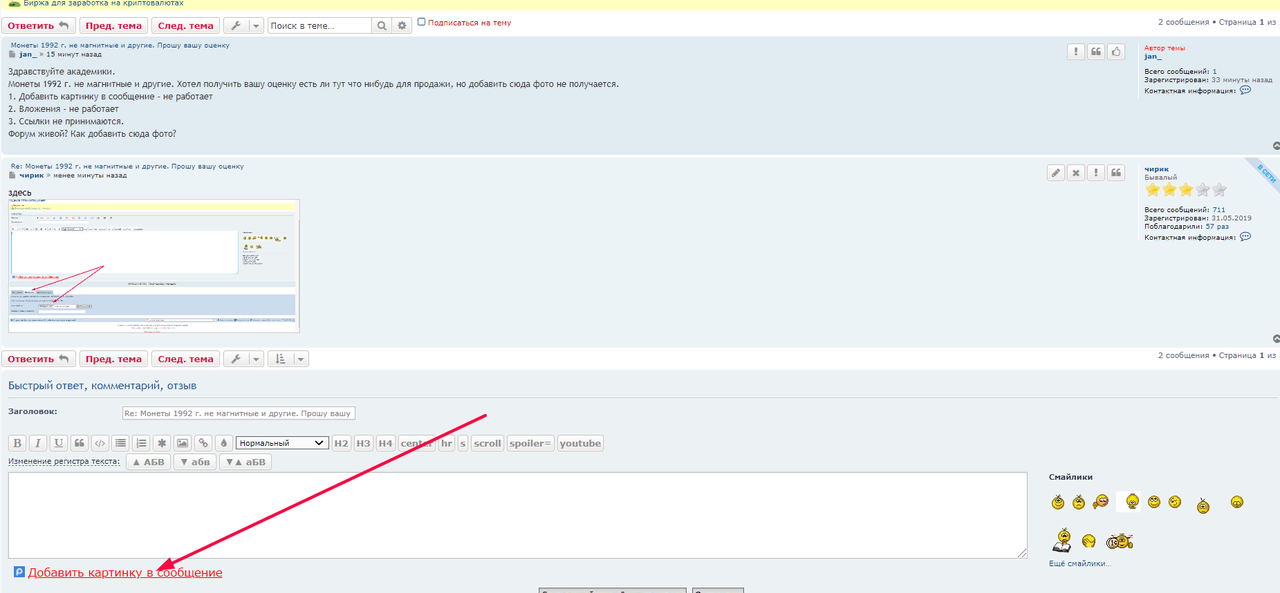Invert text case '▼▲ аБВ' button
Screen dimensions: 1280x593
245,462
